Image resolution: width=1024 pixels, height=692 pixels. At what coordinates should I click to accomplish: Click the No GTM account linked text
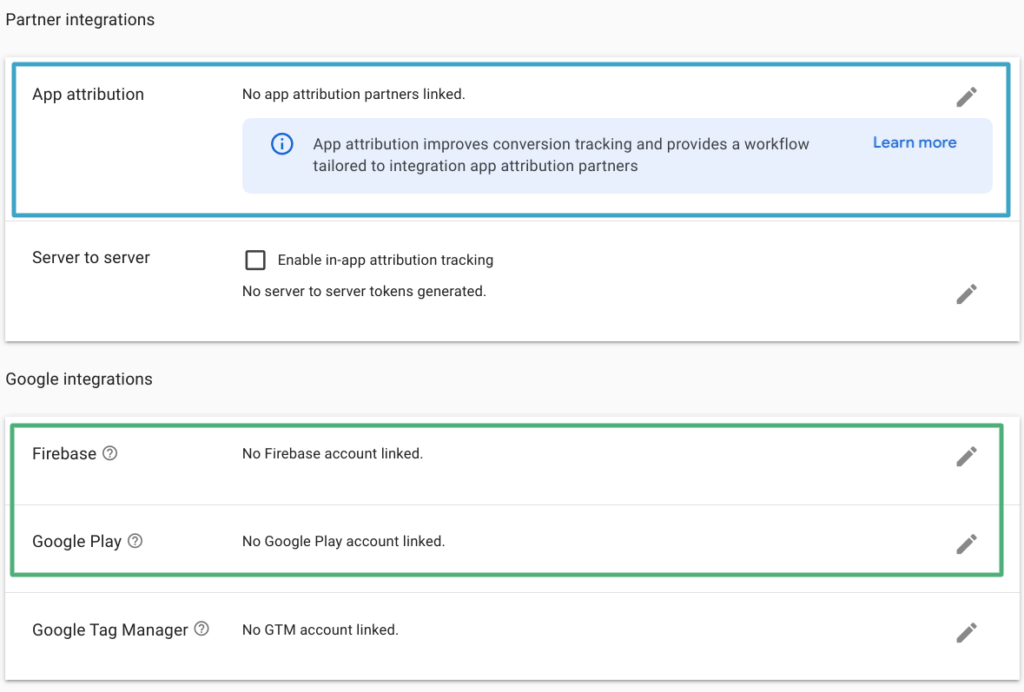pos(322,630)
